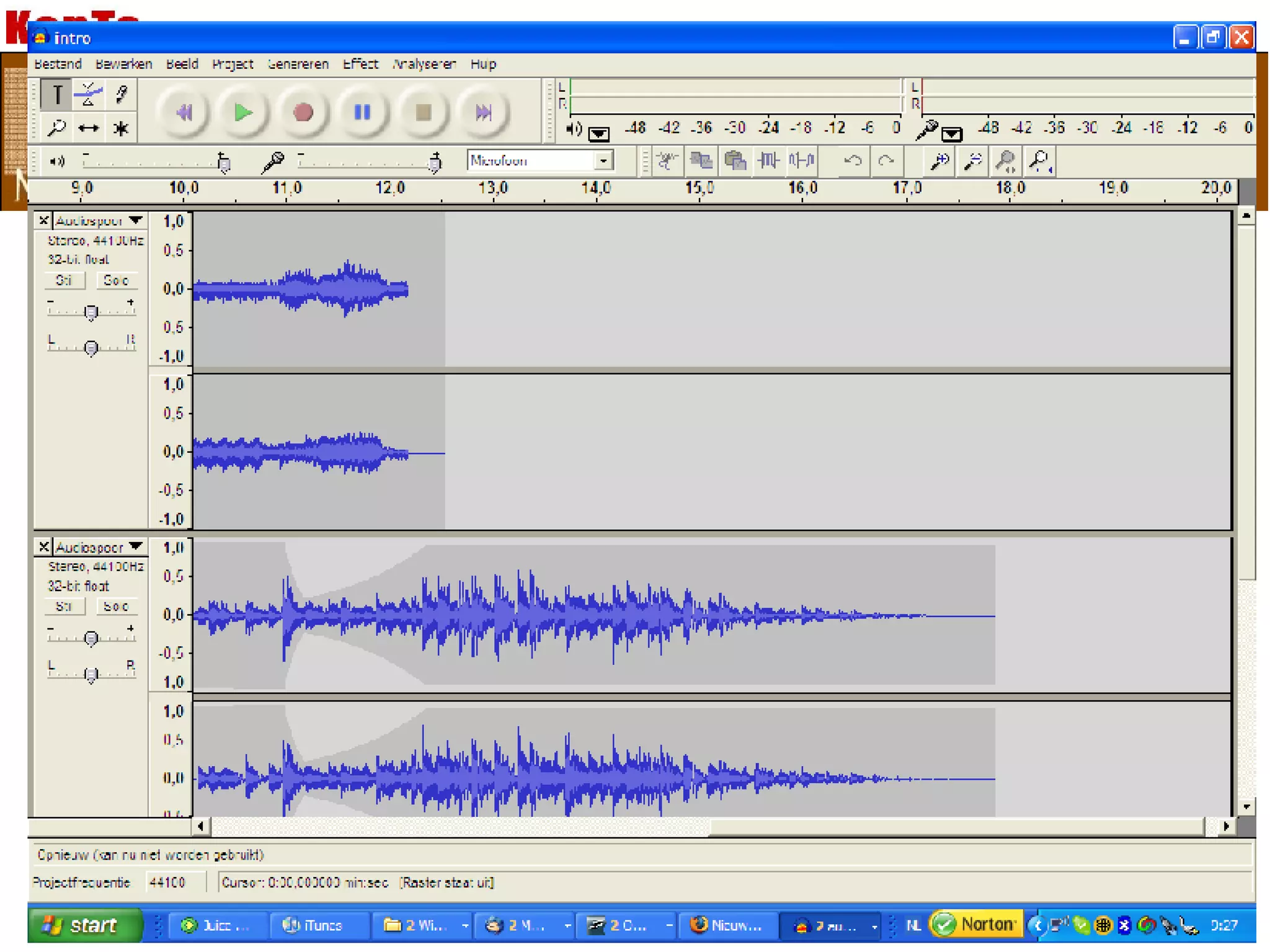Select the Draw pencil tool
This screenshot has width=1270, height=952.
click(x=120, y=94)
